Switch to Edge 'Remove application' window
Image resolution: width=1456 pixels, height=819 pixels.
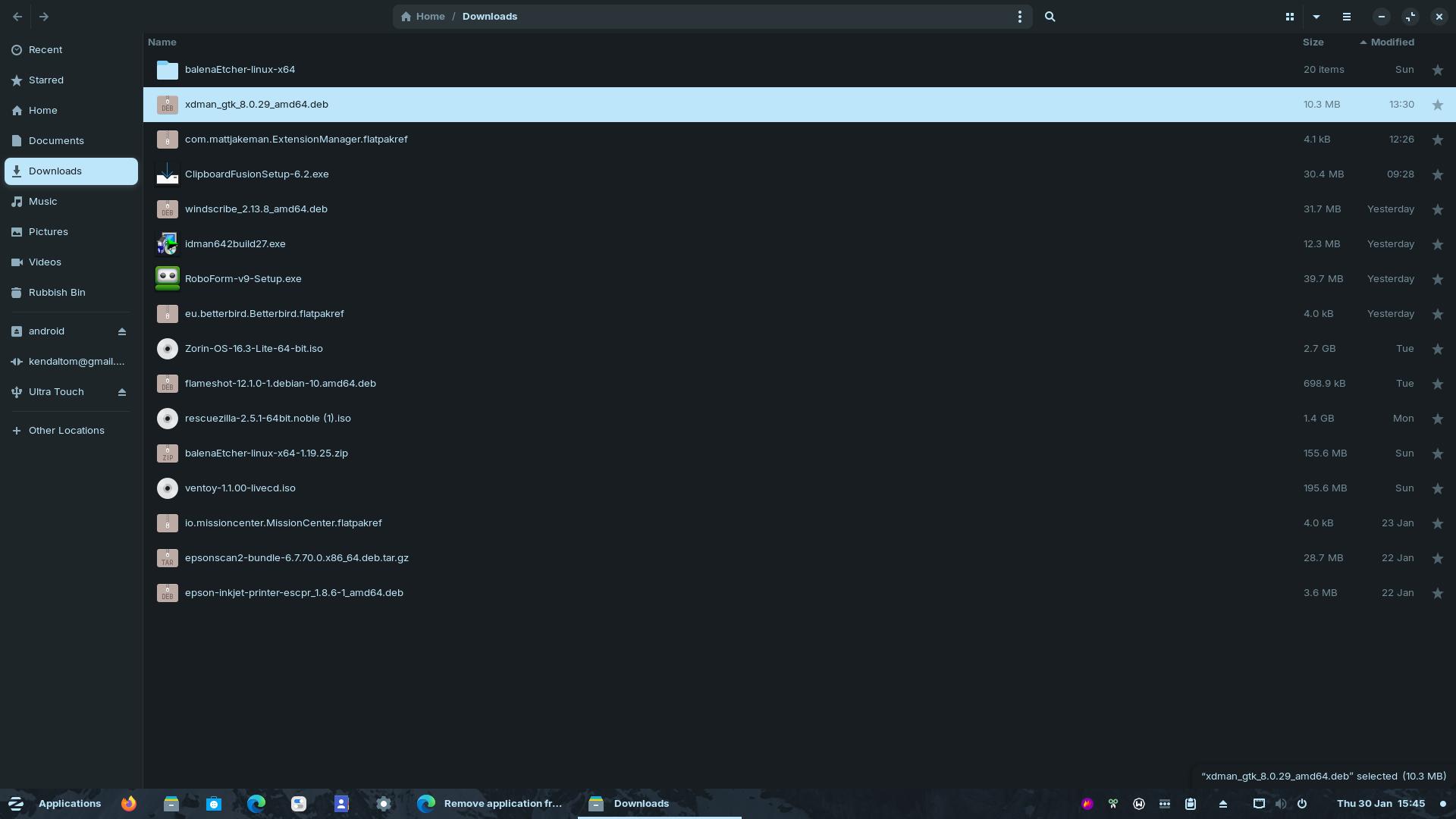coord(491,804)
